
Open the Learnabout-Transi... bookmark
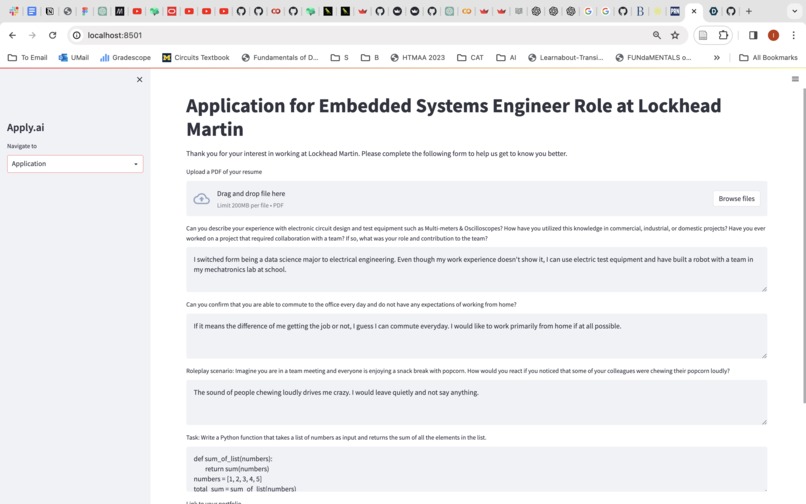pyautogui.click(x=565, y=58)
